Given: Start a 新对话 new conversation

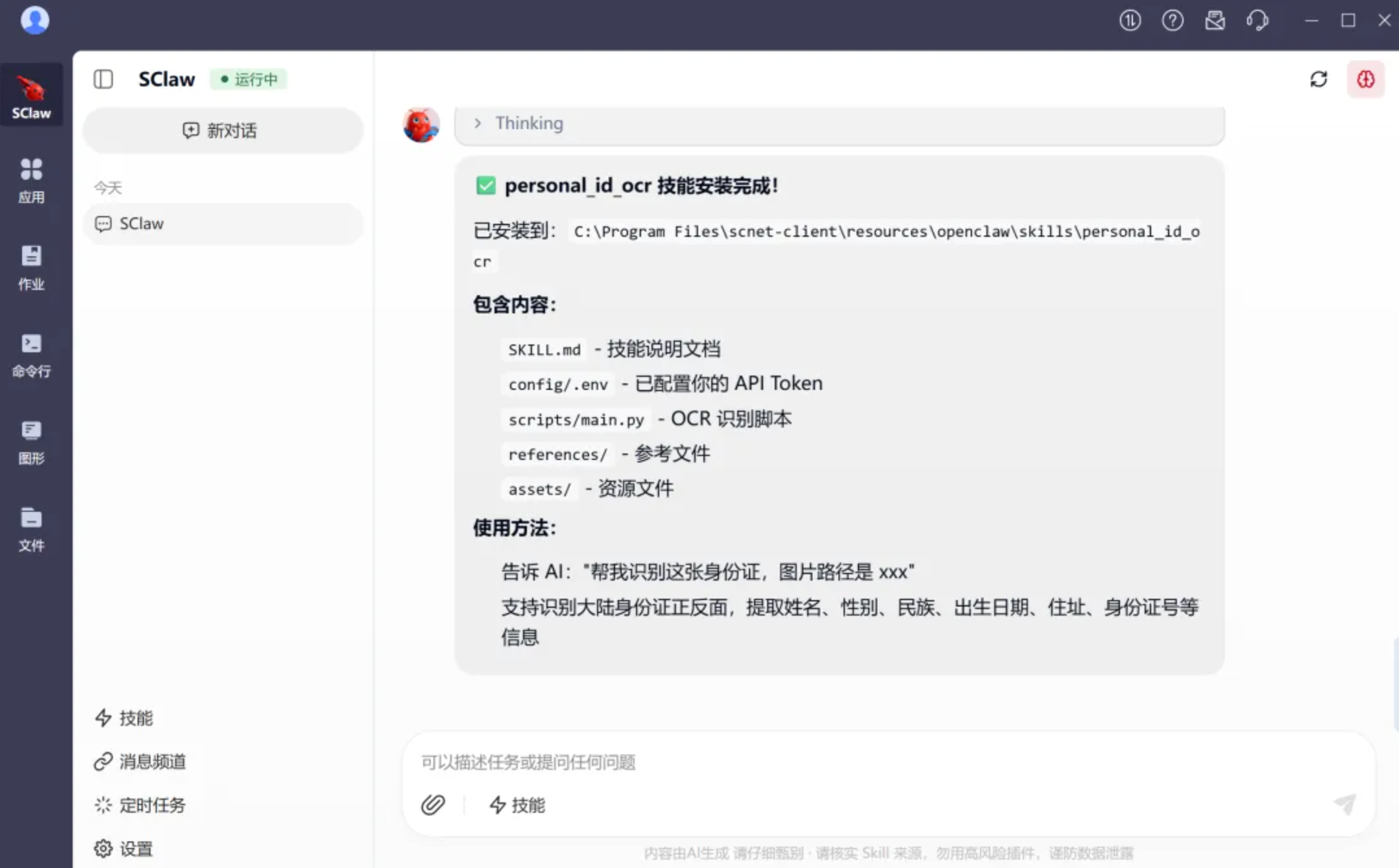Looking at the screenshot, I should point(223,130).
